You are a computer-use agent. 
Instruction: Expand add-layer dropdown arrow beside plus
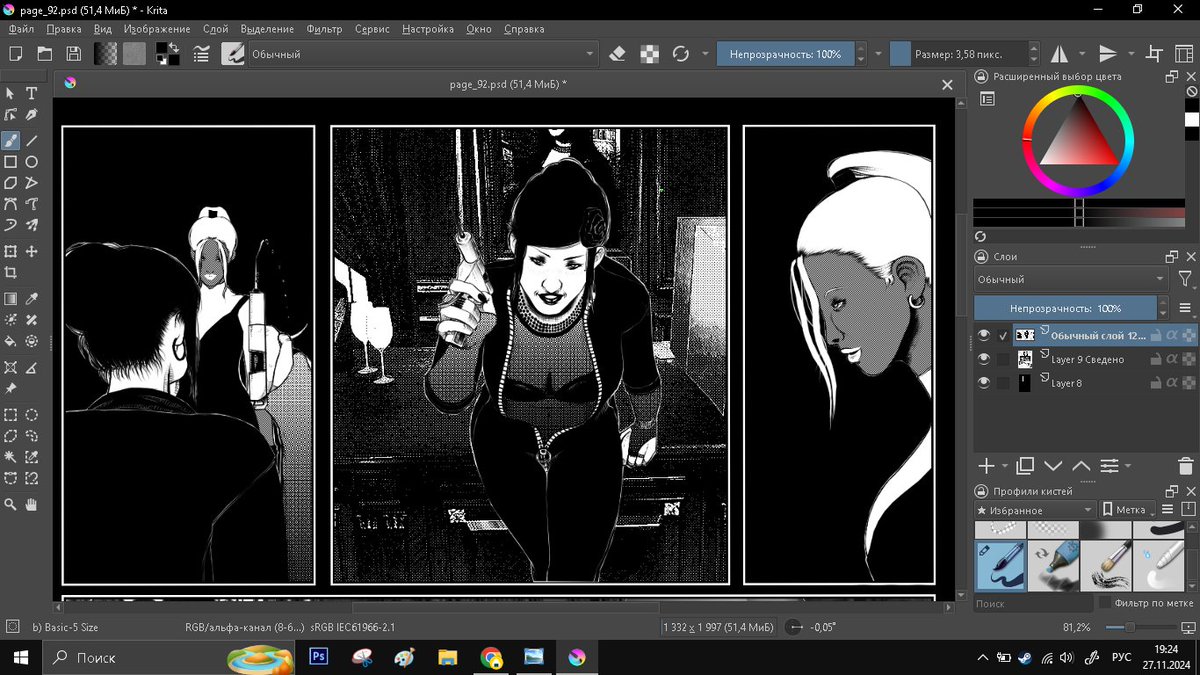click(x=1004, y=466)
